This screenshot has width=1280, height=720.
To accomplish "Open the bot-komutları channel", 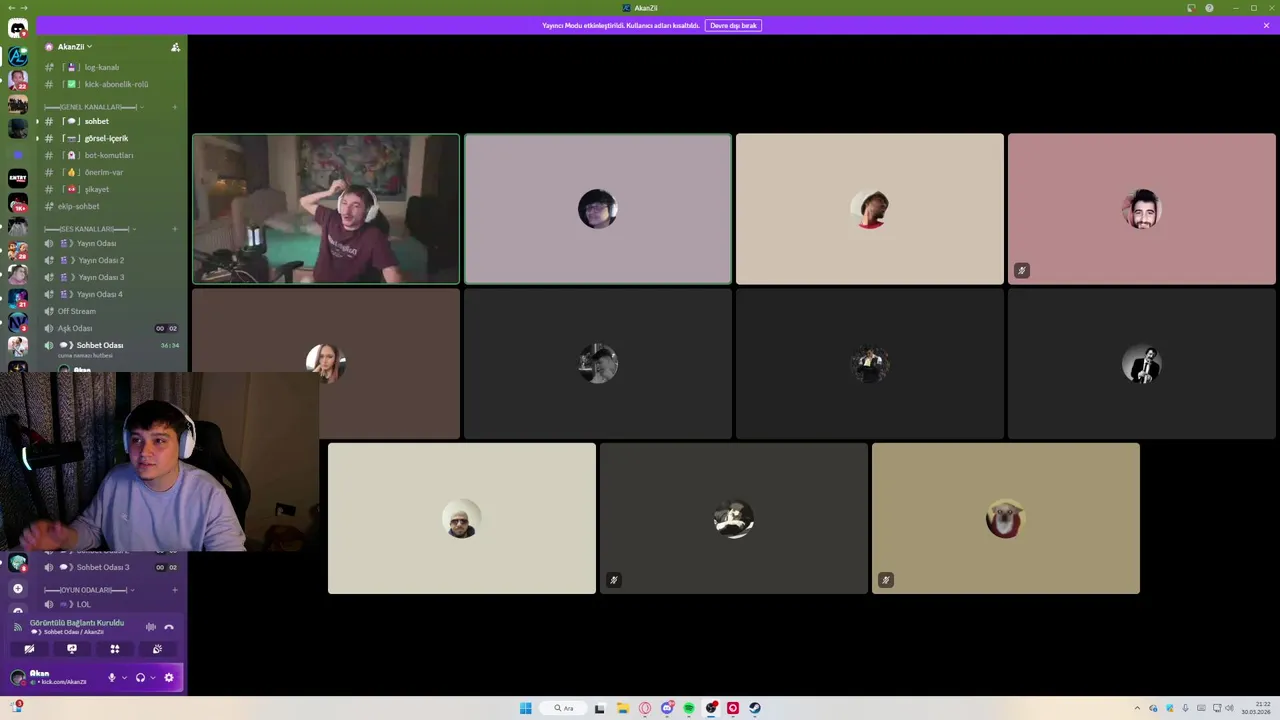I will pos(110,155).
